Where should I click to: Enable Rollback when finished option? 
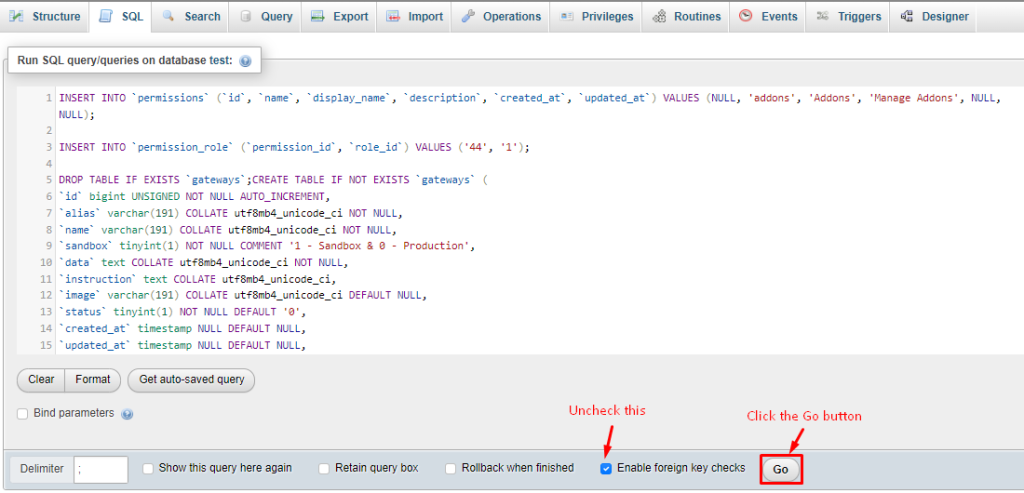[x=451, y=468]
